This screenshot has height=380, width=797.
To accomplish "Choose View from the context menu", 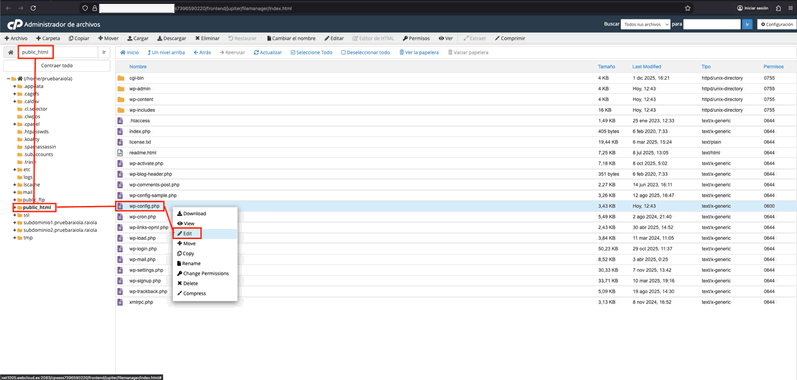I will coord(205,224).
